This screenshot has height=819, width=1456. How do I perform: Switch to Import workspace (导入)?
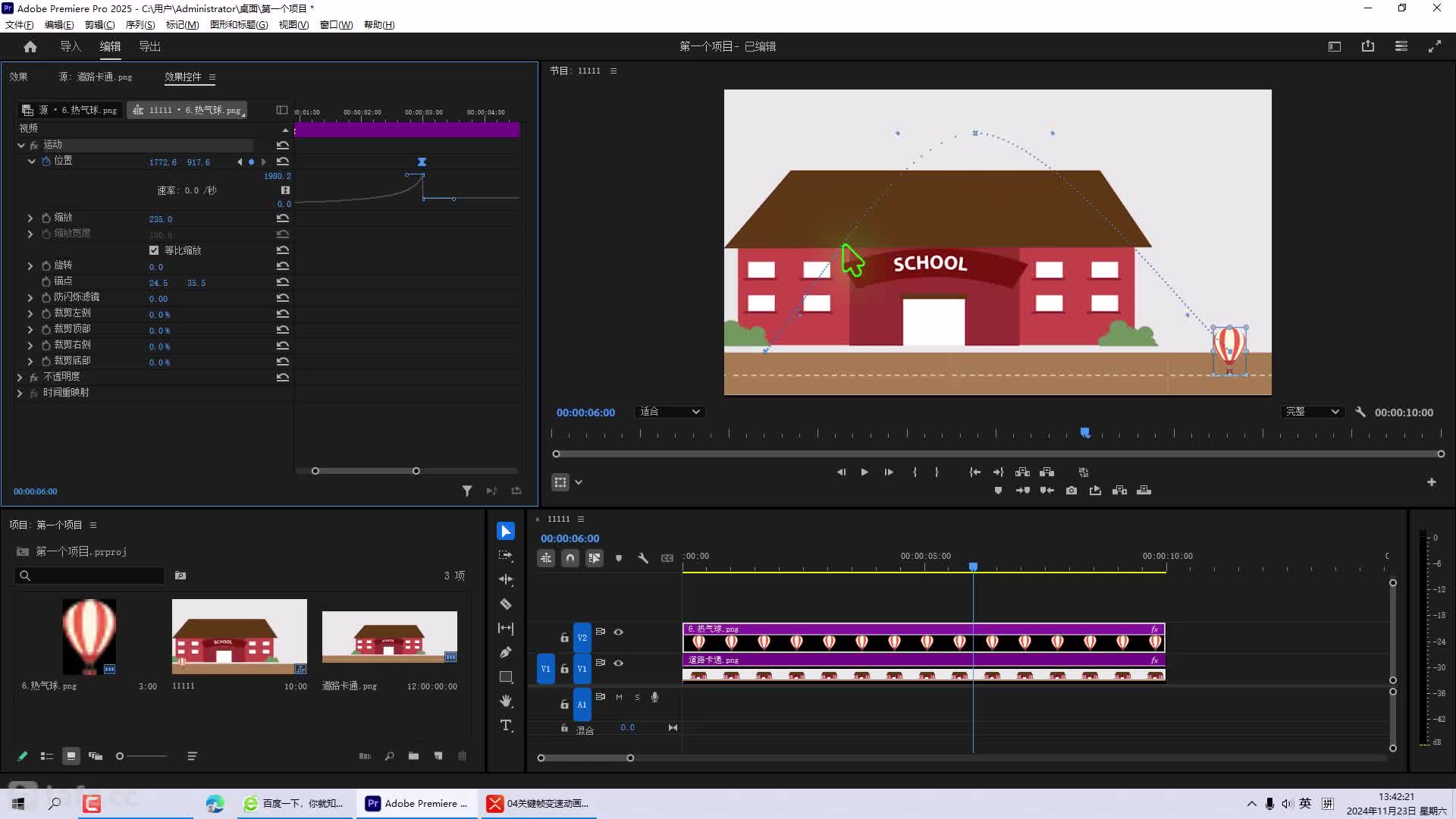71,46
